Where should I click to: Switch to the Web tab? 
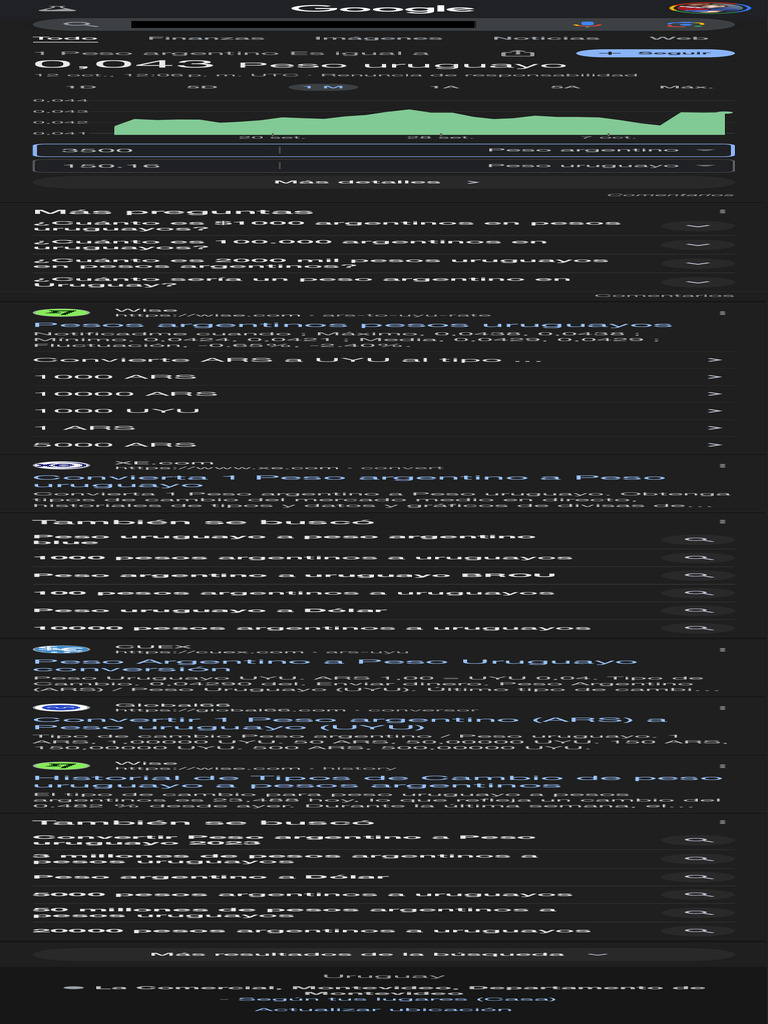coord(679,39)
